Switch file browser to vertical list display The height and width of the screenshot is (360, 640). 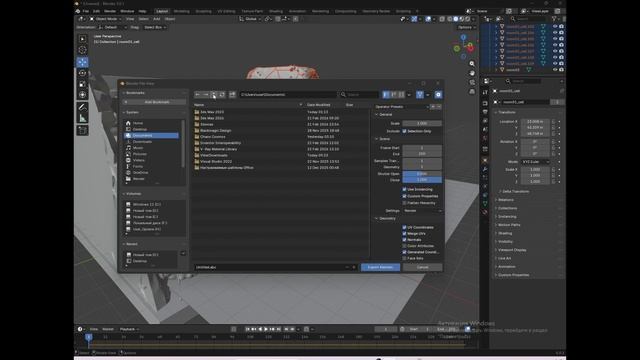[386, 95]
